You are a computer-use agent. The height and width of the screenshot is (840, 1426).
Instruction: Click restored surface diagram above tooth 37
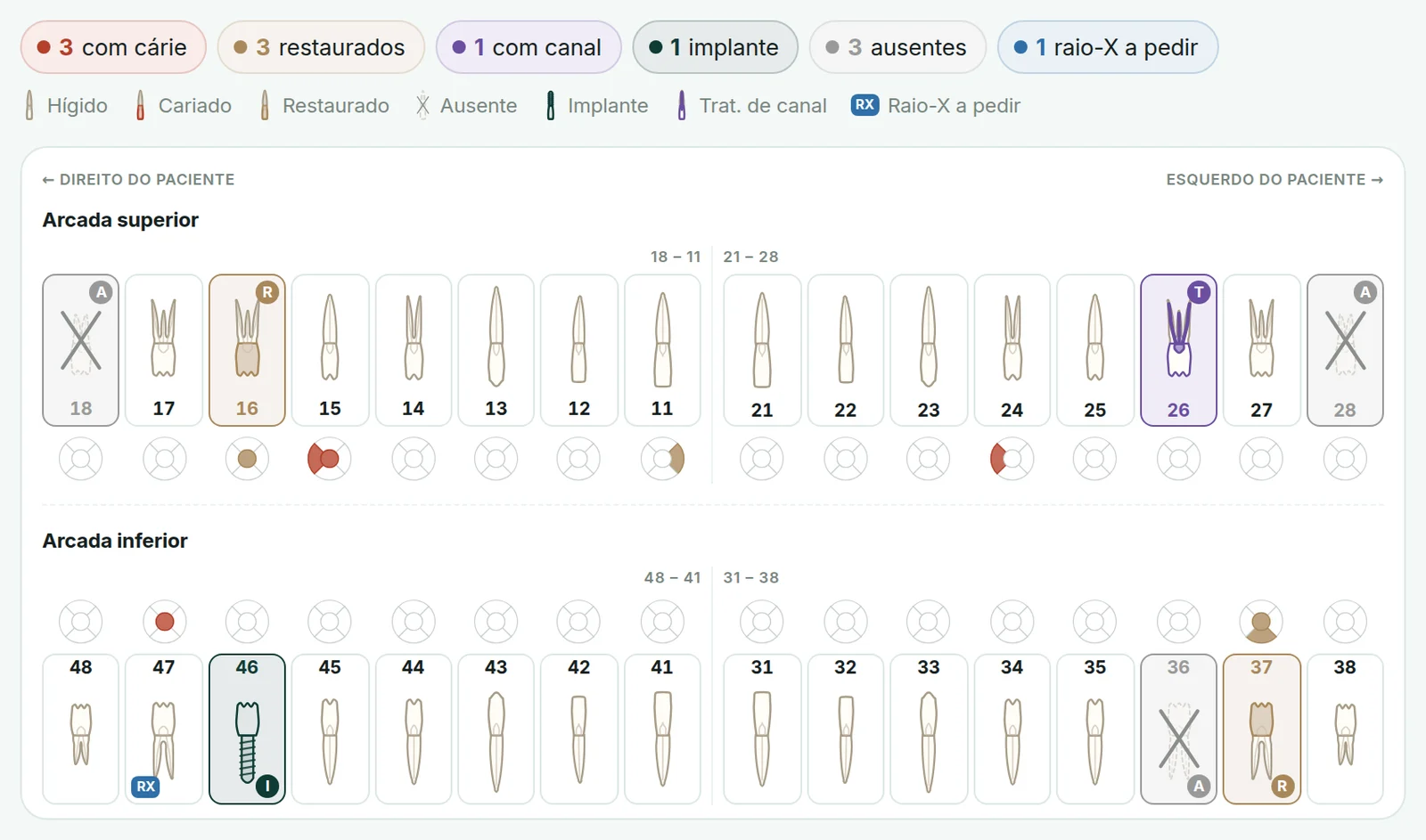point(1261,622)
